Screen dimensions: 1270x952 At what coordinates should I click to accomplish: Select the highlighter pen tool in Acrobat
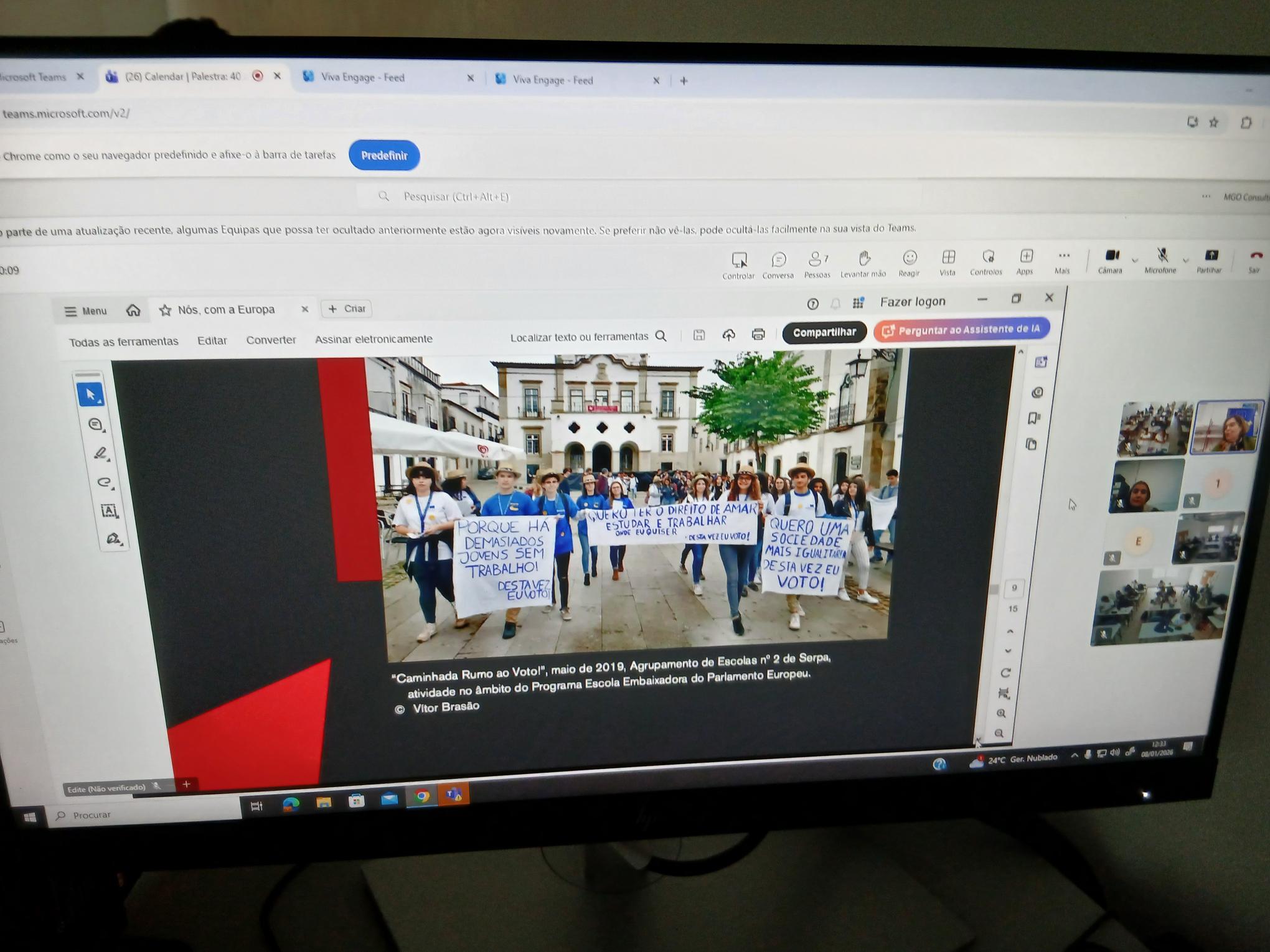coord(101,454)
